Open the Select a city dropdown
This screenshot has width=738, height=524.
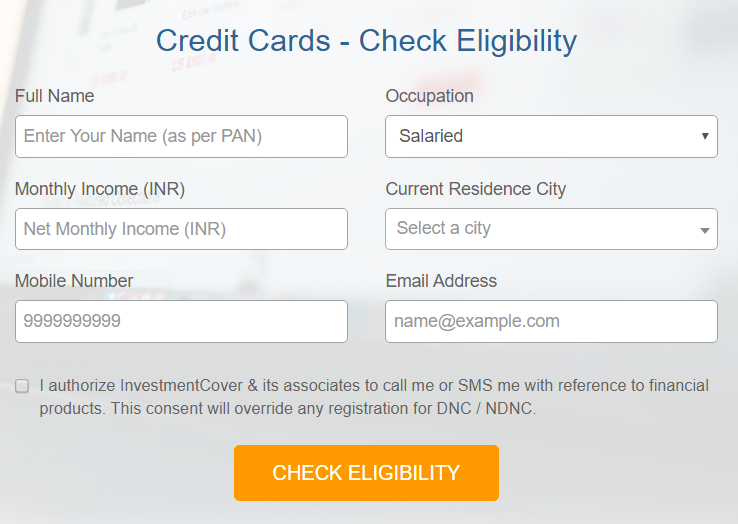coord(551,229)
